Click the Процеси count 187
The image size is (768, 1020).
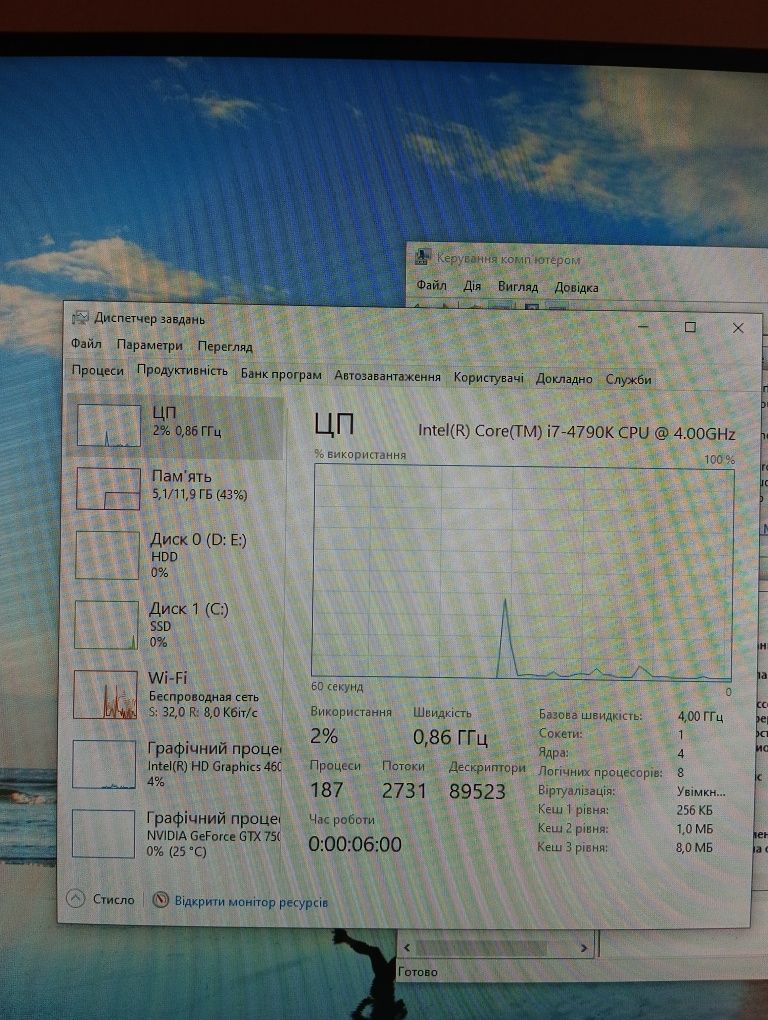pyautogui.click(x=326, y=790)
